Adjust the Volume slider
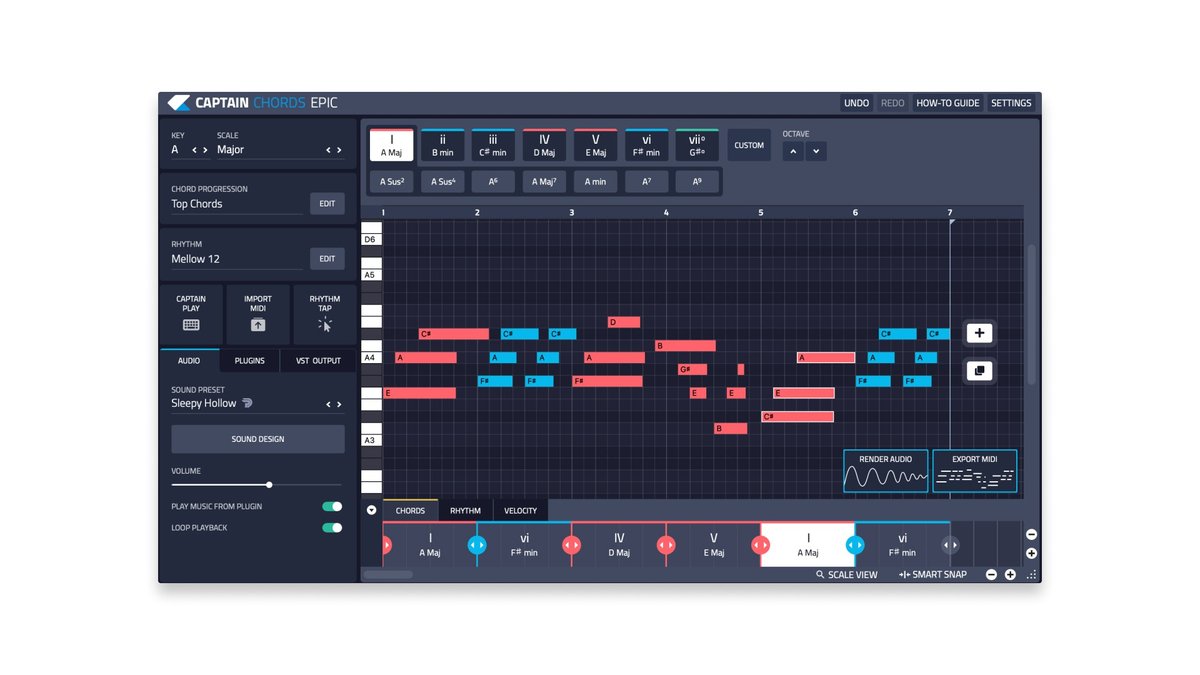This screenshot has width=1200, height=675. coord(268,484)
